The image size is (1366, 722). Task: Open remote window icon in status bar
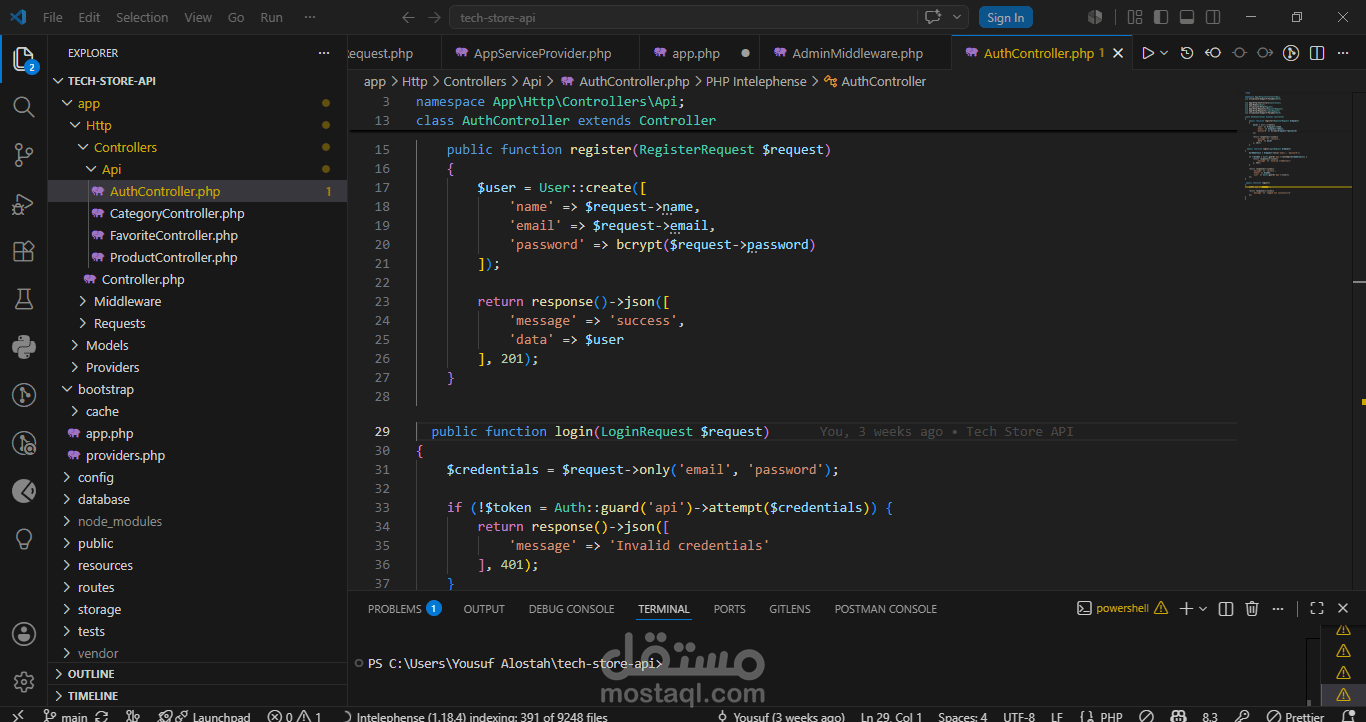(18, 716)
